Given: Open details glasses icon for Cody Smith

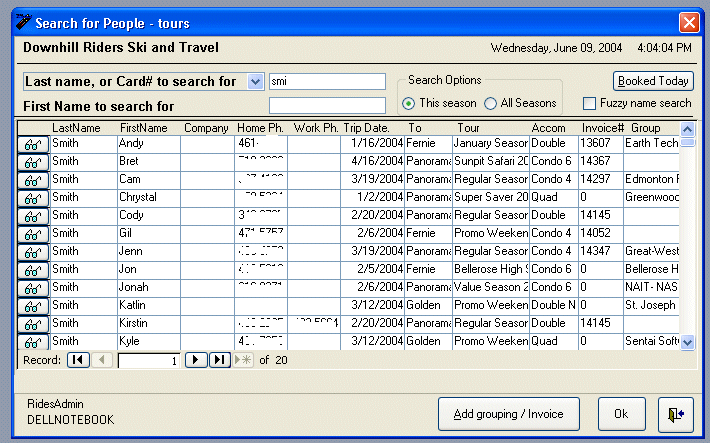Looking at the screenshot, I should point(33,217).
